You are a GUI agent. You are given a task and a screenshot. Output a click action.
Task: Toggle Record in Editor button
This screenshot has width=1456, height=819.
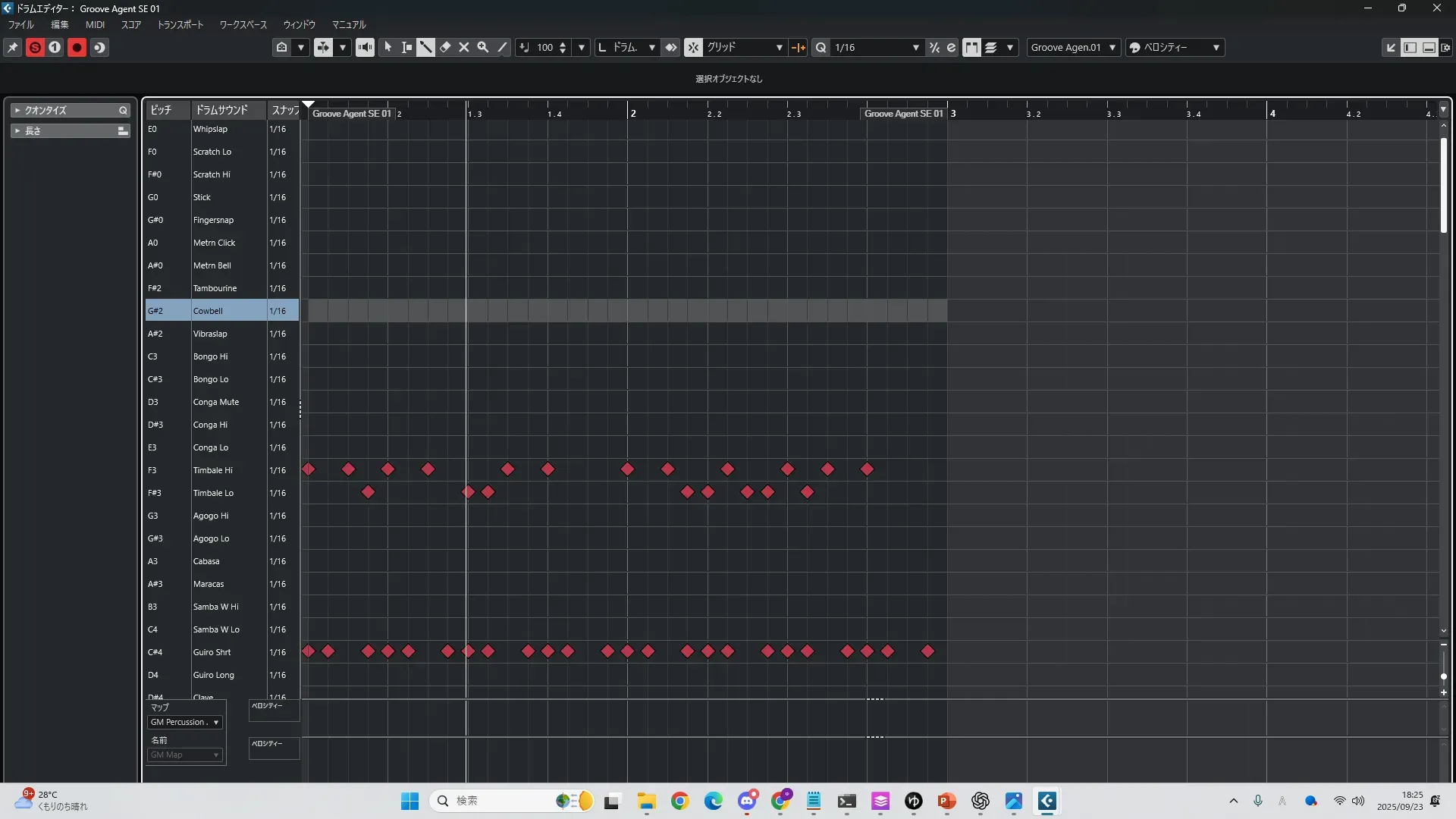click(x=77, y=48)
